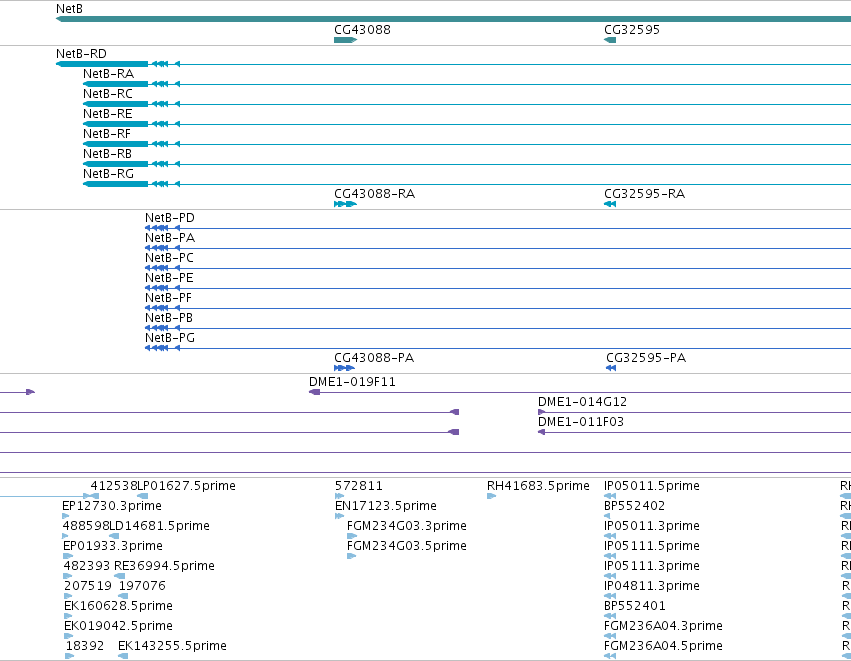Click the NetB-PE protein exon arrows
Viewport: 851px width, 661px height.
click(162, 288)
